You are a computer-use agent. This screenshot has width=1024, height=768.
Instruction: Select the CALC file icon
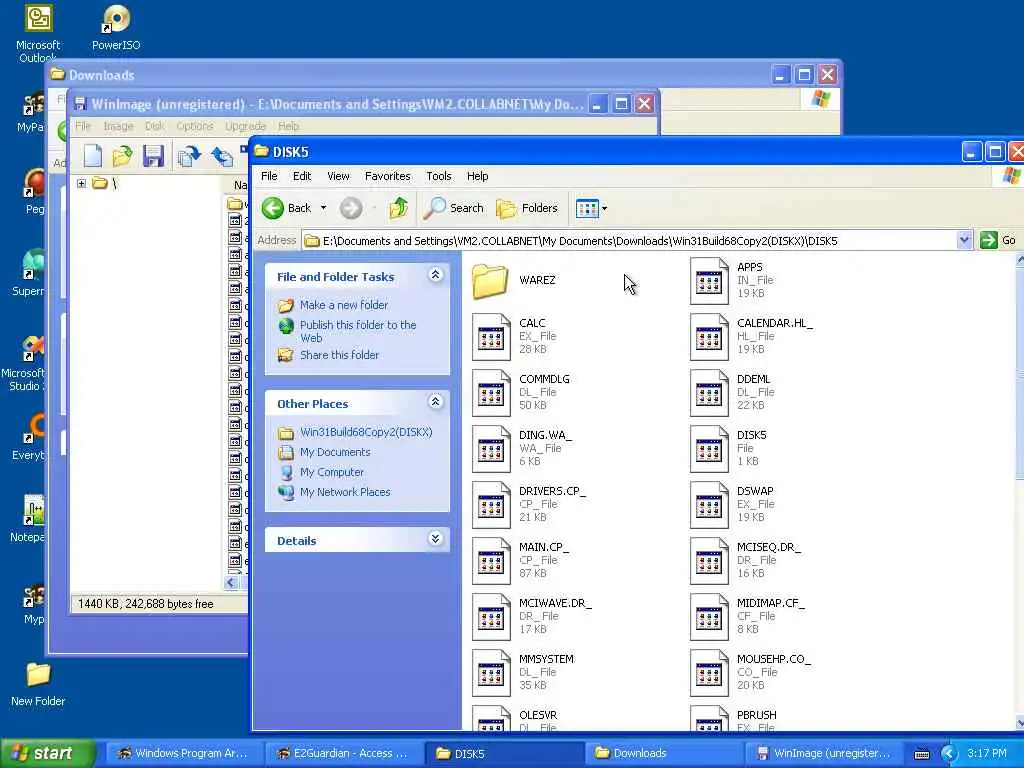tap(491, 336)
